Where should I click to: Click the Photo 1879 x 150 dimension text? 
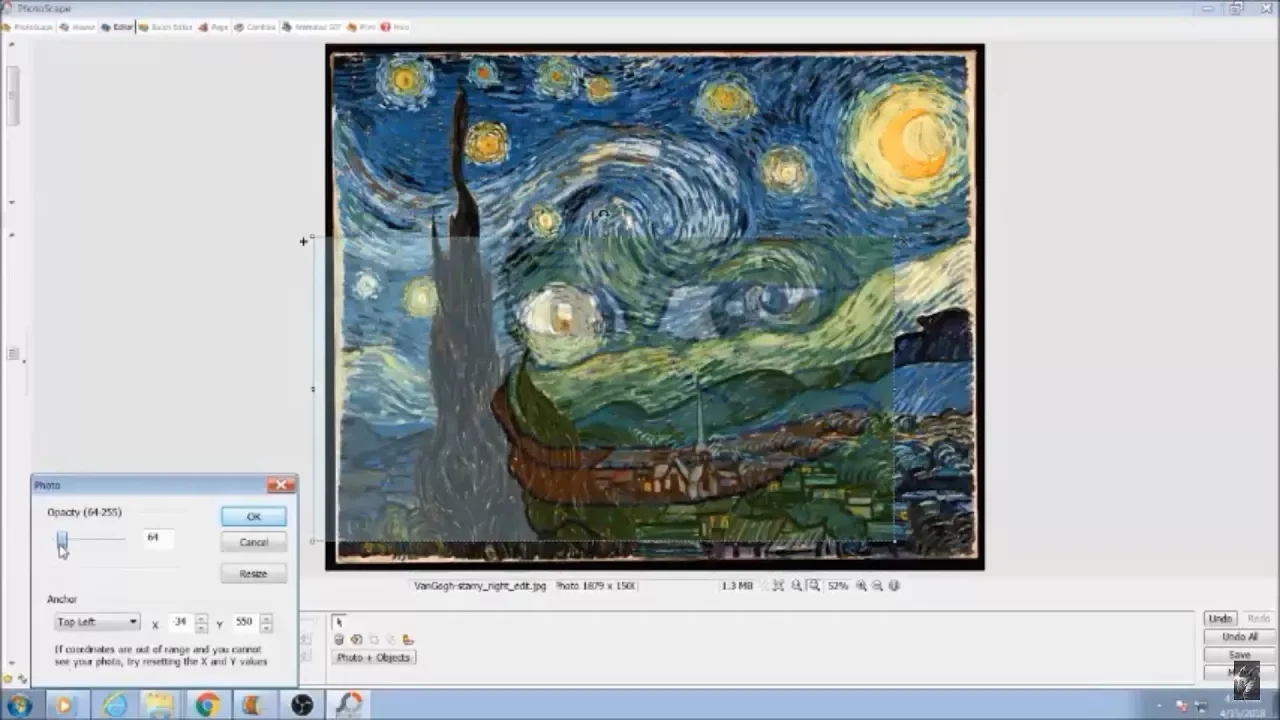(596, 586)
